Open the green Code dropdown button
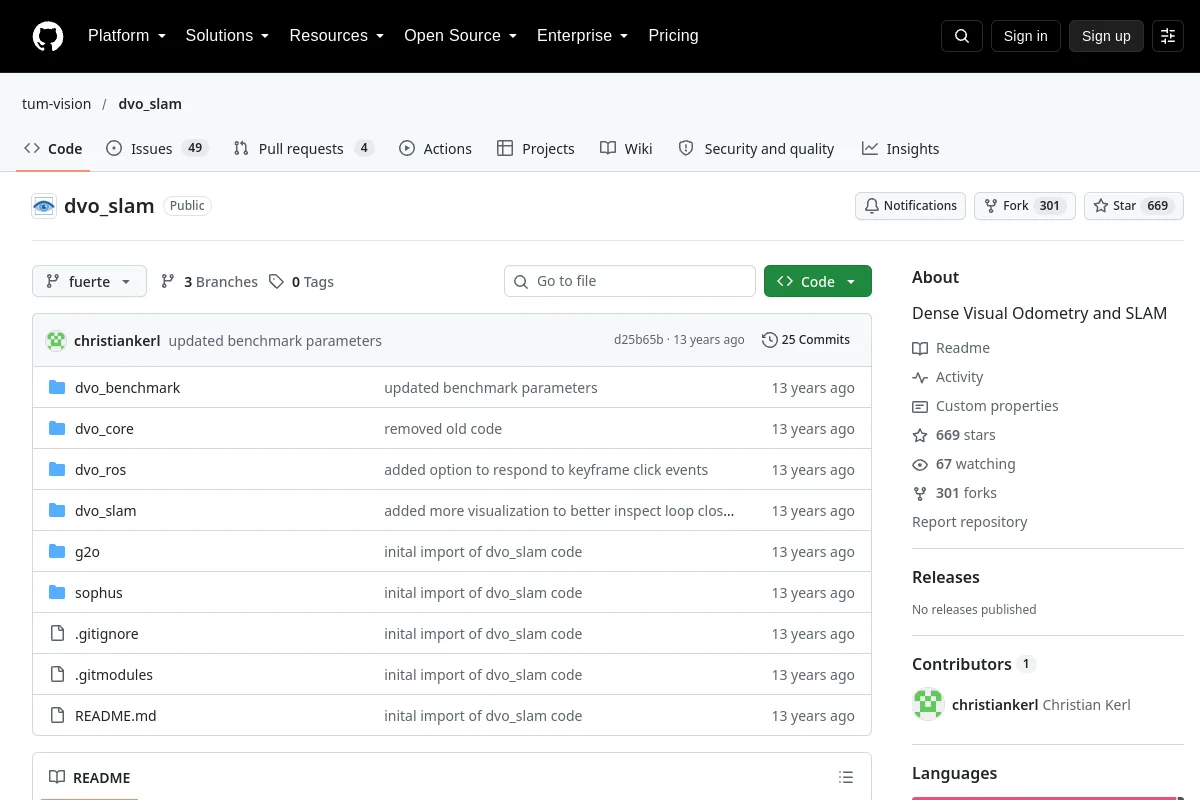This screenshot has height=800, width=1200. click(818, 281)
